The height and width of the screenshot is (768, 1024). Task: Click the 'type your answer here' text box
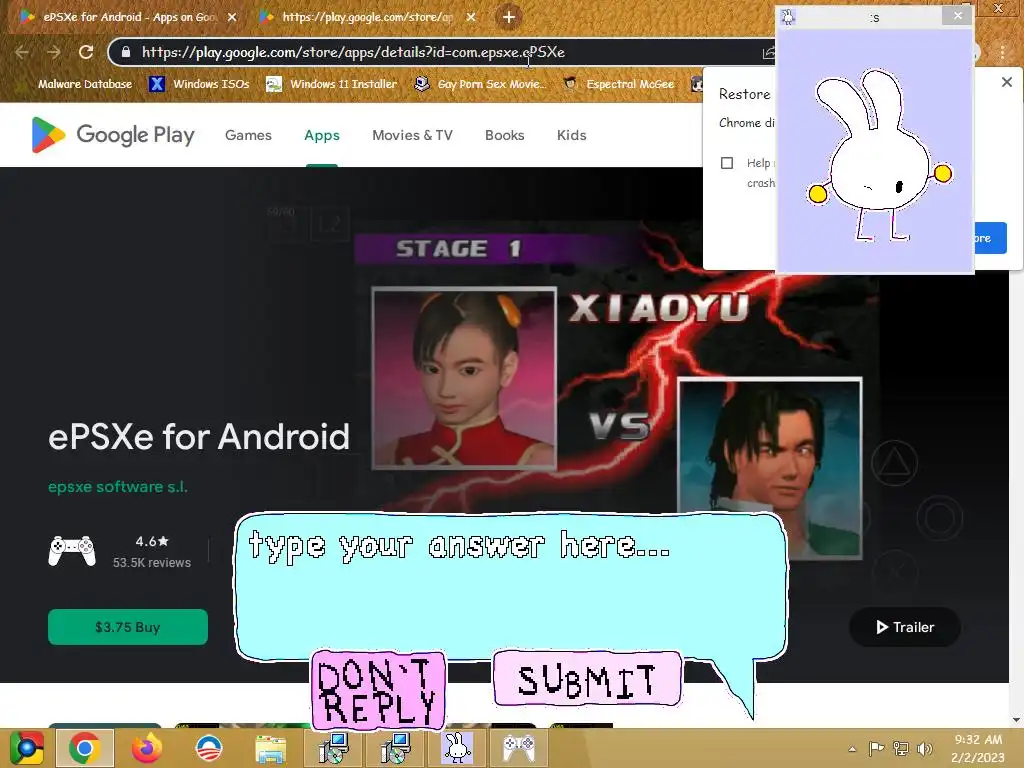pyautogui.click(x=511, y=586)
